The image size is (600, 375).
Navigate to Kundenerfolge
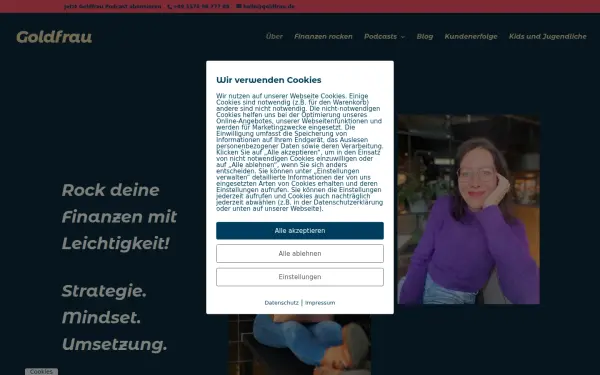click(471, 36)
